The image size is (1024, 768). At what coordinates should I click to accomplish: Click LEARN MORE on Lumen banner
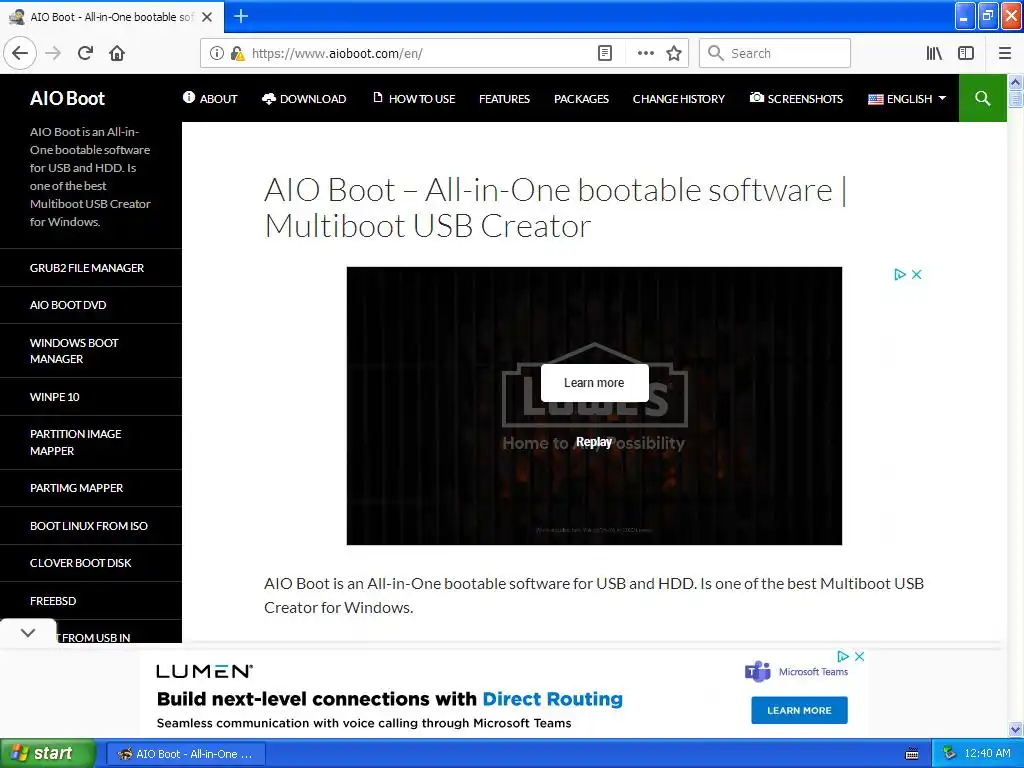pos(799,711)
